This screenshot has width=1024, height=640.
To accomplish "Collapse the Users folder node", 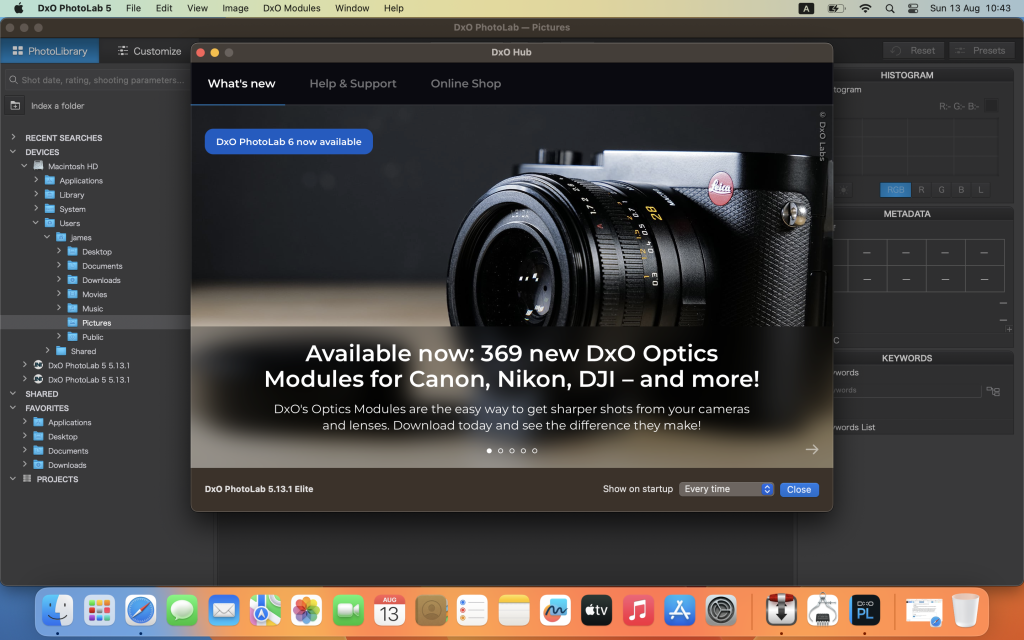I will [36, 223].
